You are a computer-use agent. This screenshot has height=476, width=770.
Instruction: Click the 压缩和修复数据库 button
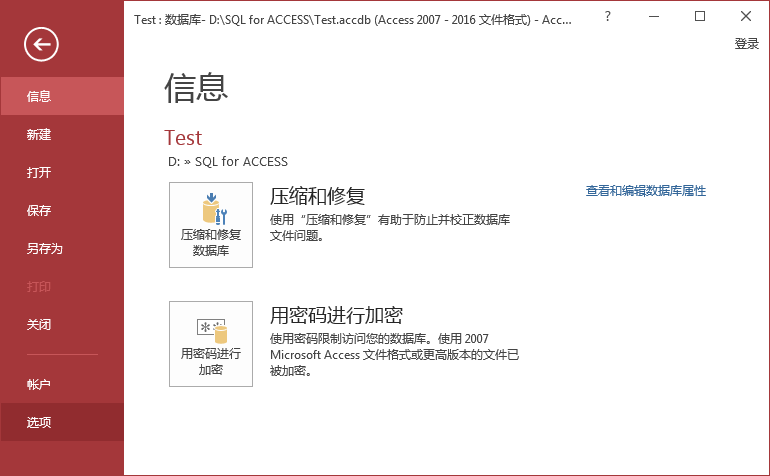(x=211, y=225)
